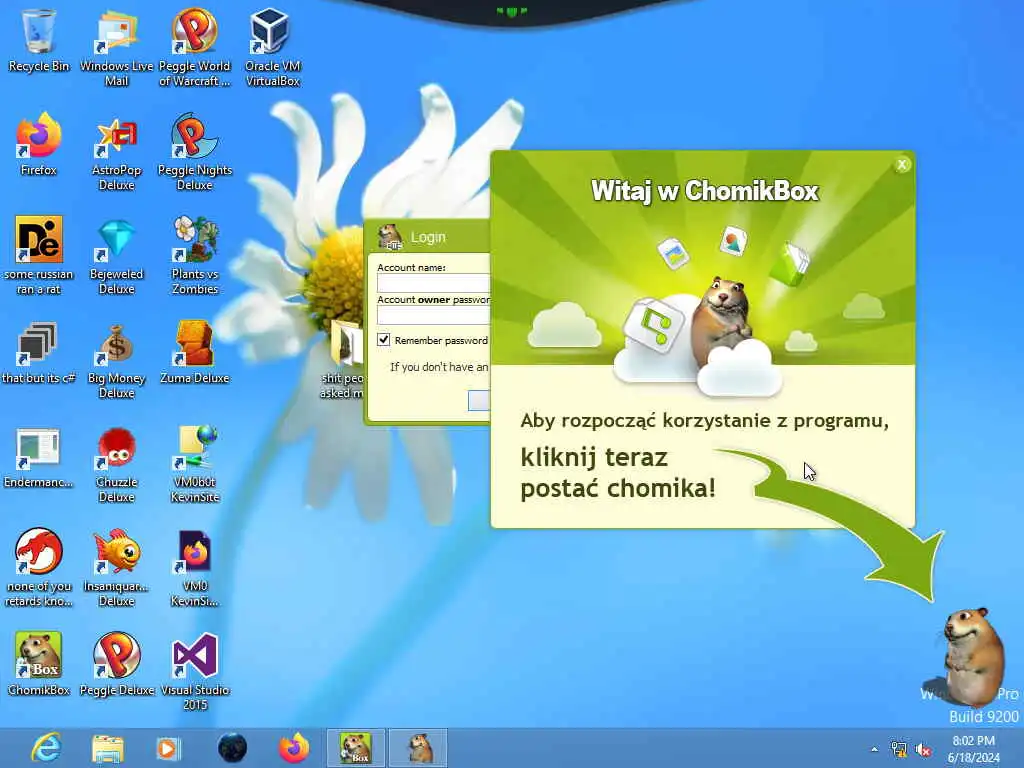Open File Explorer from taskbar
The width and height of the screenshot is (1024, 768).
click(x=108, y=748)
